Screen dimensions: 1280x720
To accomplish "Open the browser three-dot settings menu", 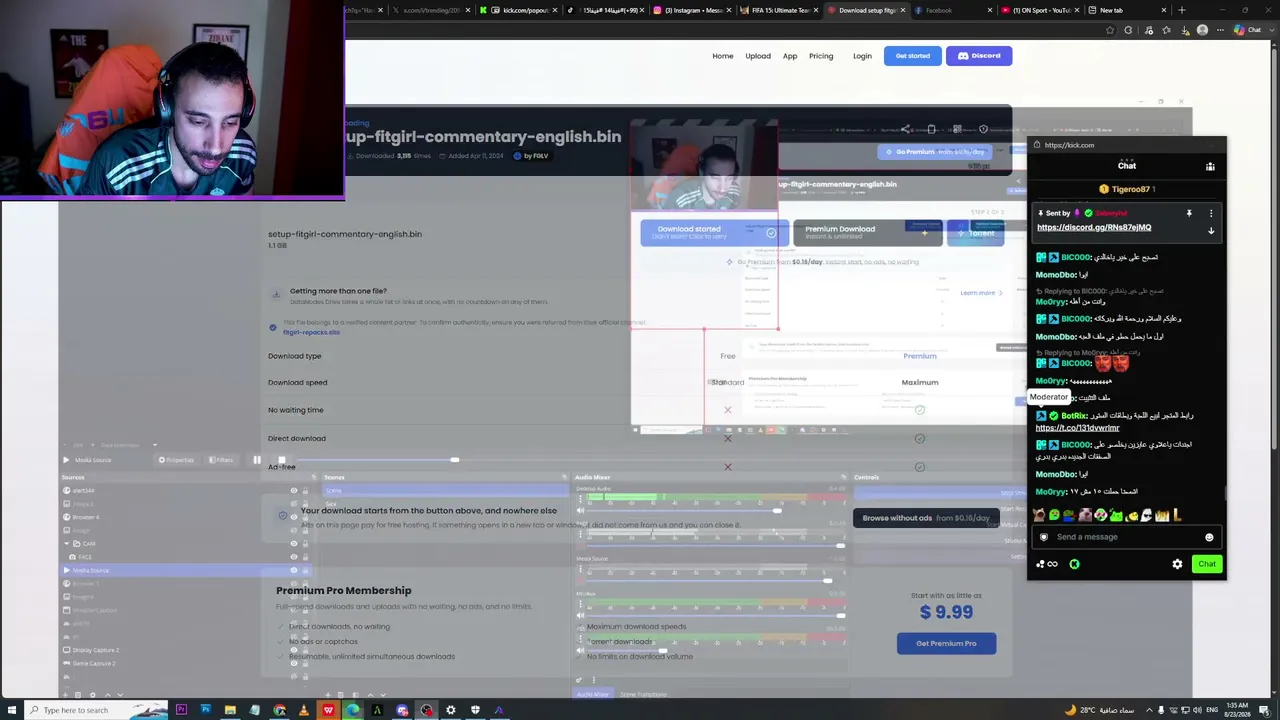I will [x=1220, y=30].
